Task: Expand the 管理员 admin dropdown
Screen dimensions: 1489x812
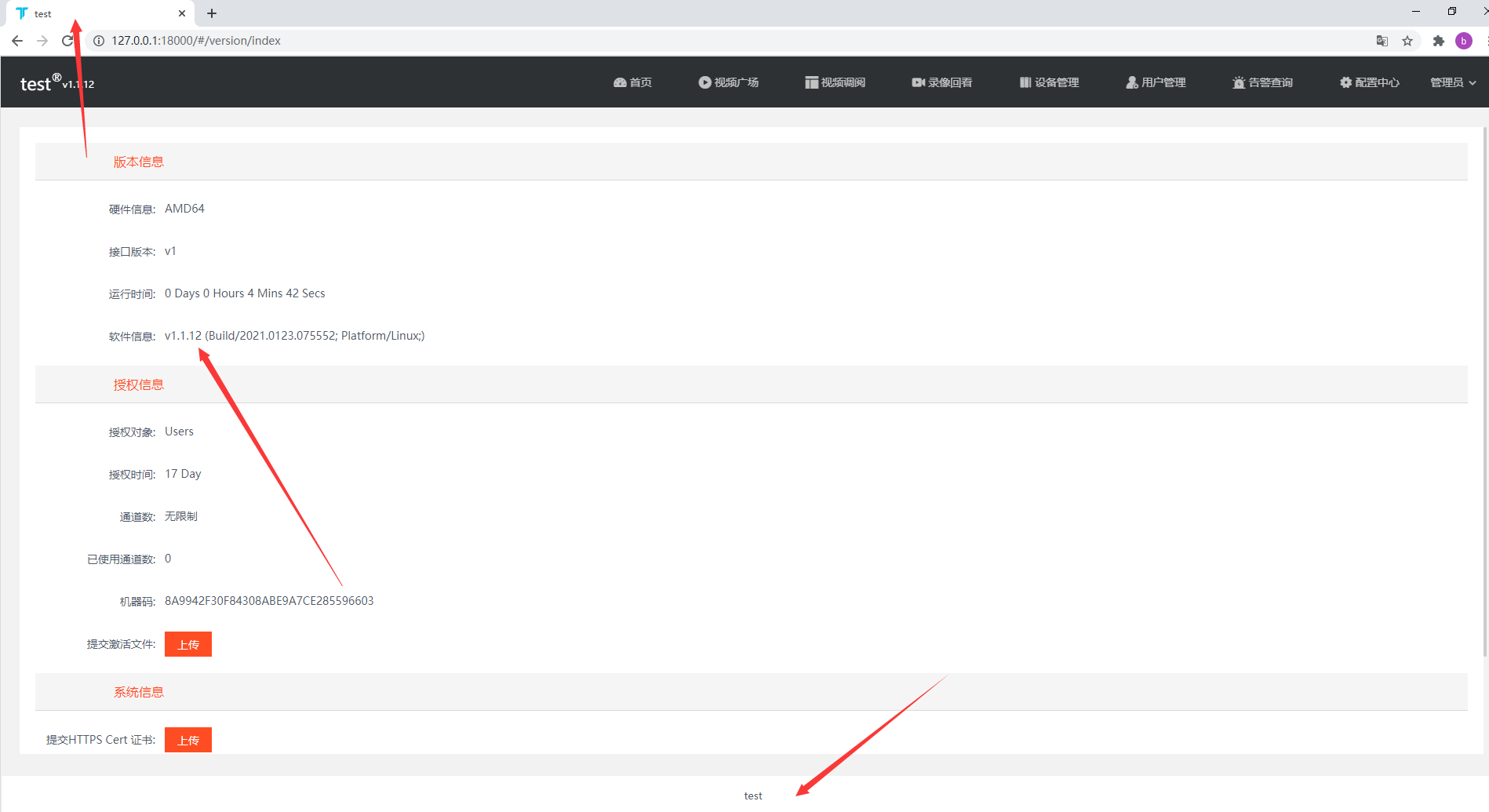Action: (1452, 82)
